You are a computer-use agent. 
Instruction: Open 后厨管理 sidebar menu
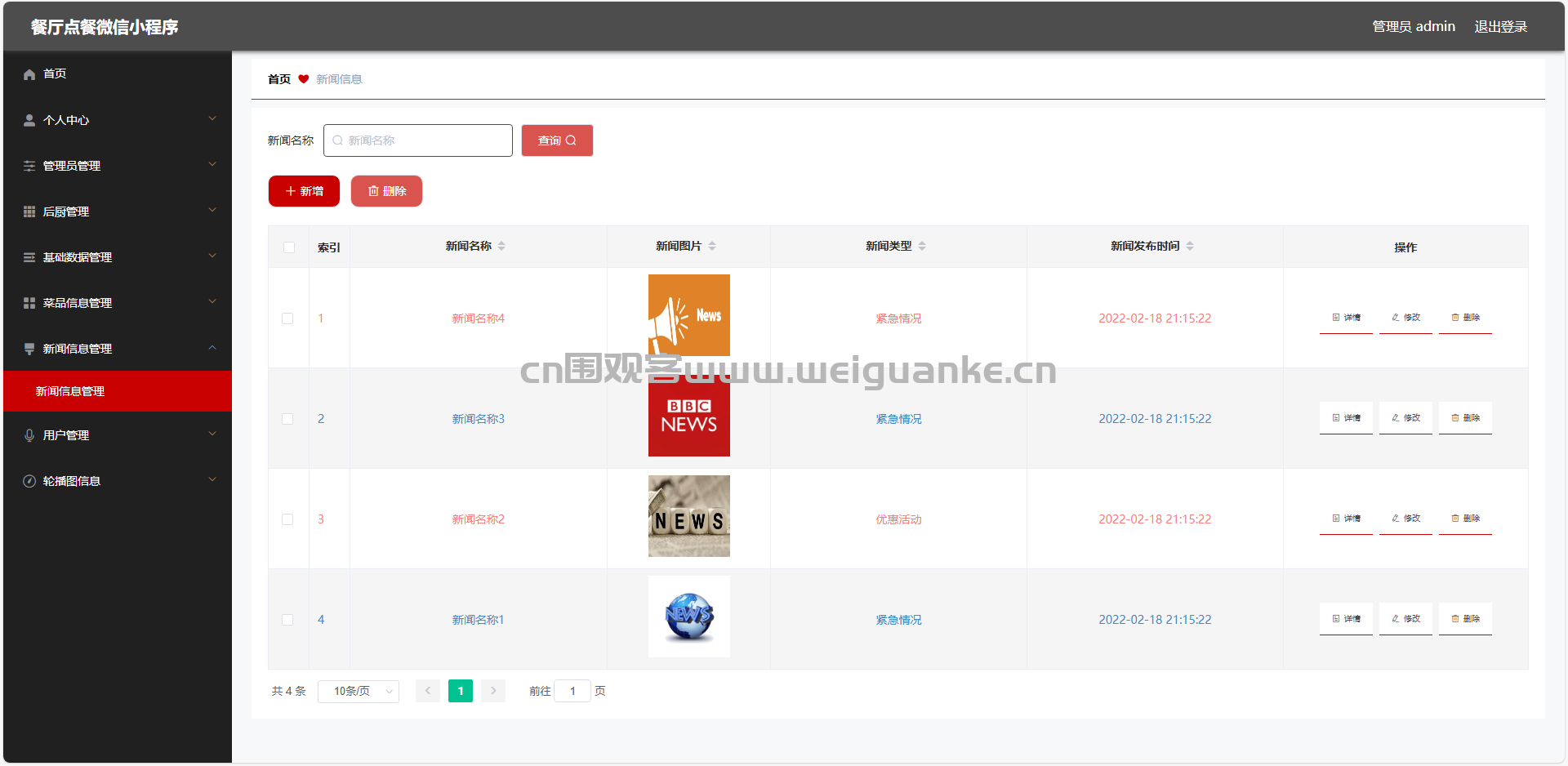point(118,212)
